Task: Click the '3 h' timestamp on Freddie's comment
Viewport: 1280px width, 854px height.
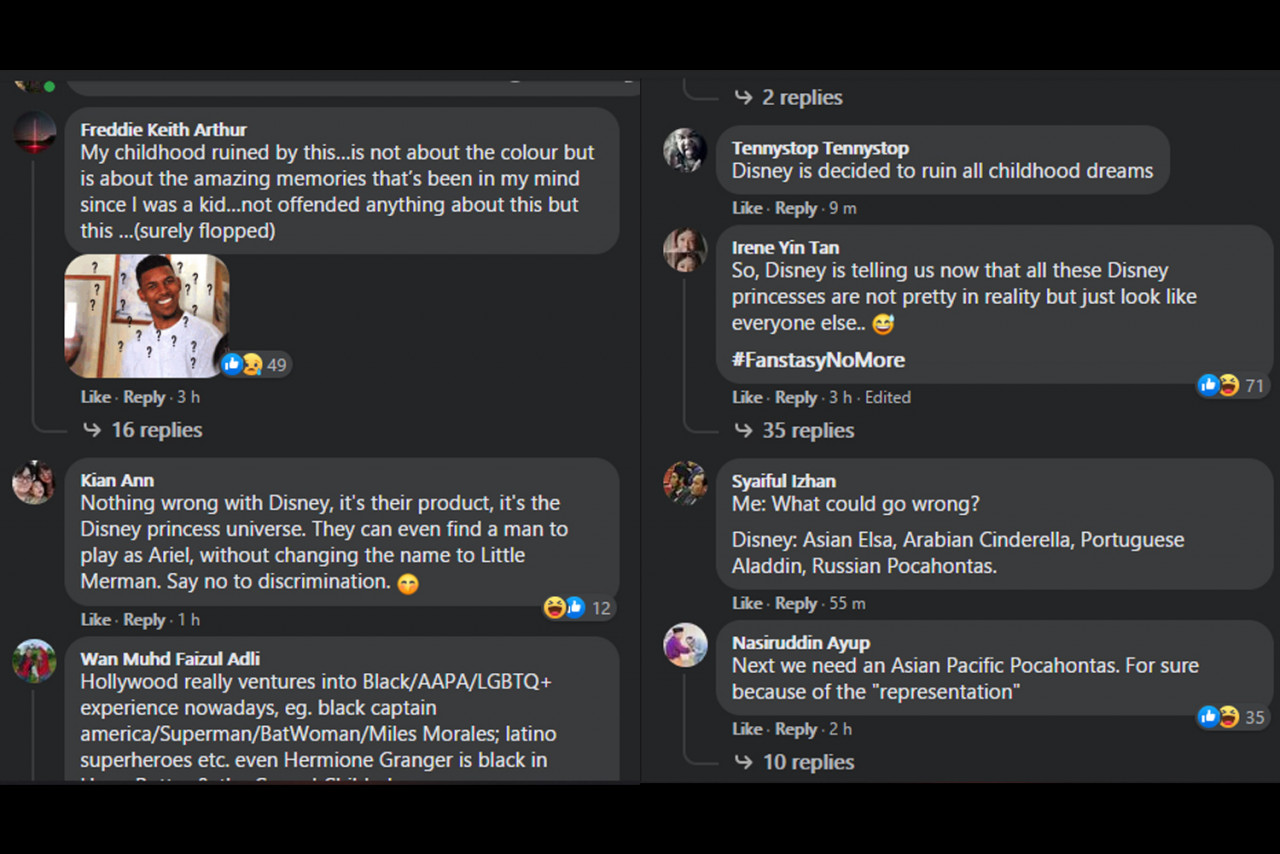Action: click(188, 397)
